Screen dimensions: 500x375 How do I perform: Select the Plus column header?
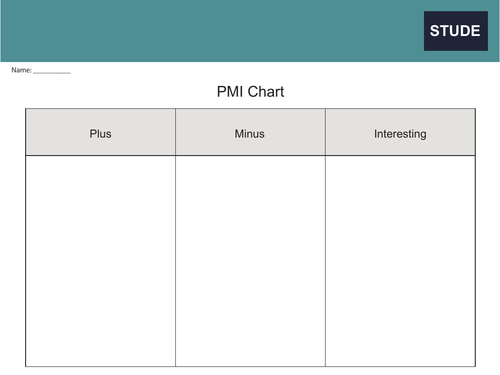coord(100,134)
